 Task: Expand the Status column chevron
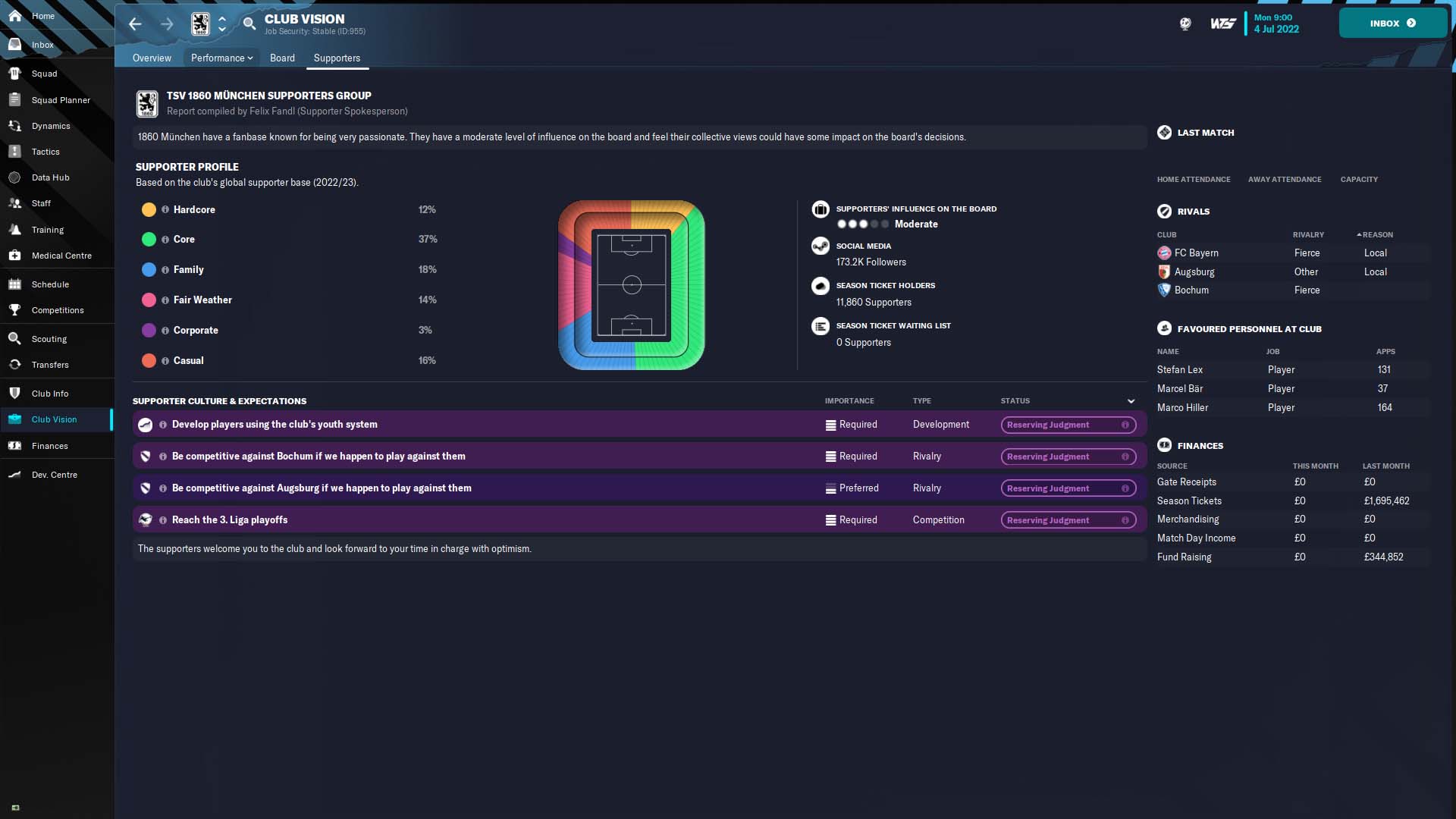tap(1131, 401)
